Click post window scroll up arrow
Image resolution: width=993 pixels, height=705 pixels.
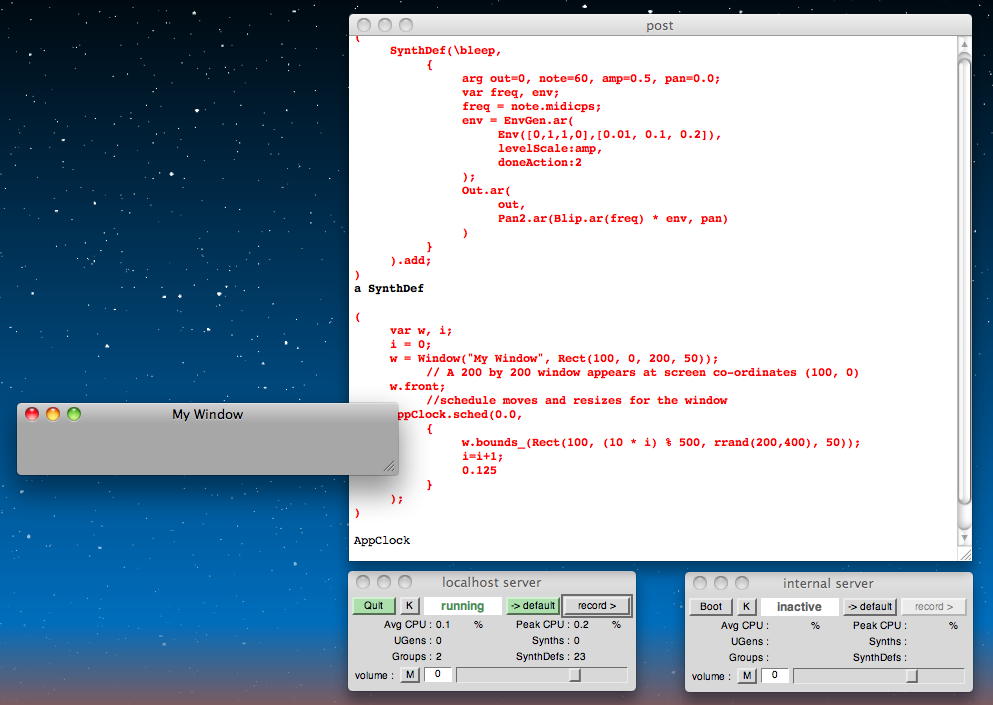pos(964,43)
